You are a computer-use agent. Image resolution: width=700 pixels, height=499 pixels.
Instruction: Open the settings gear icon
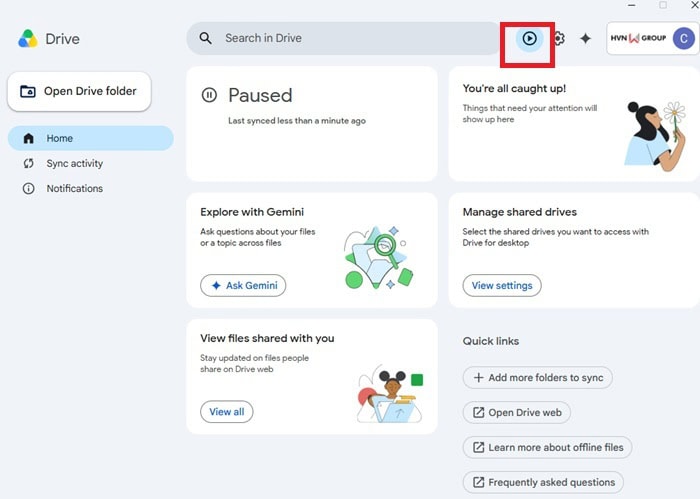(559, 38)
